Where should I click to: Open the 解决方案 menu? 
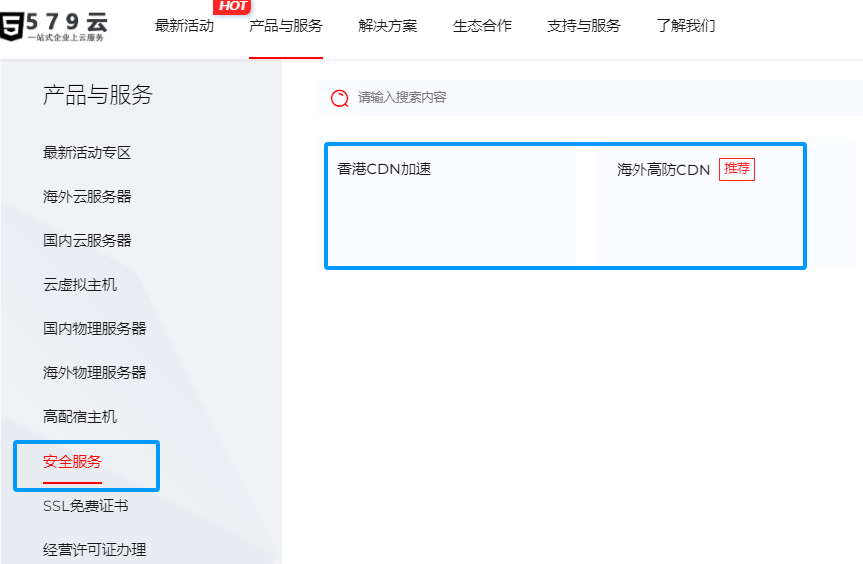[x=388, y=26]
